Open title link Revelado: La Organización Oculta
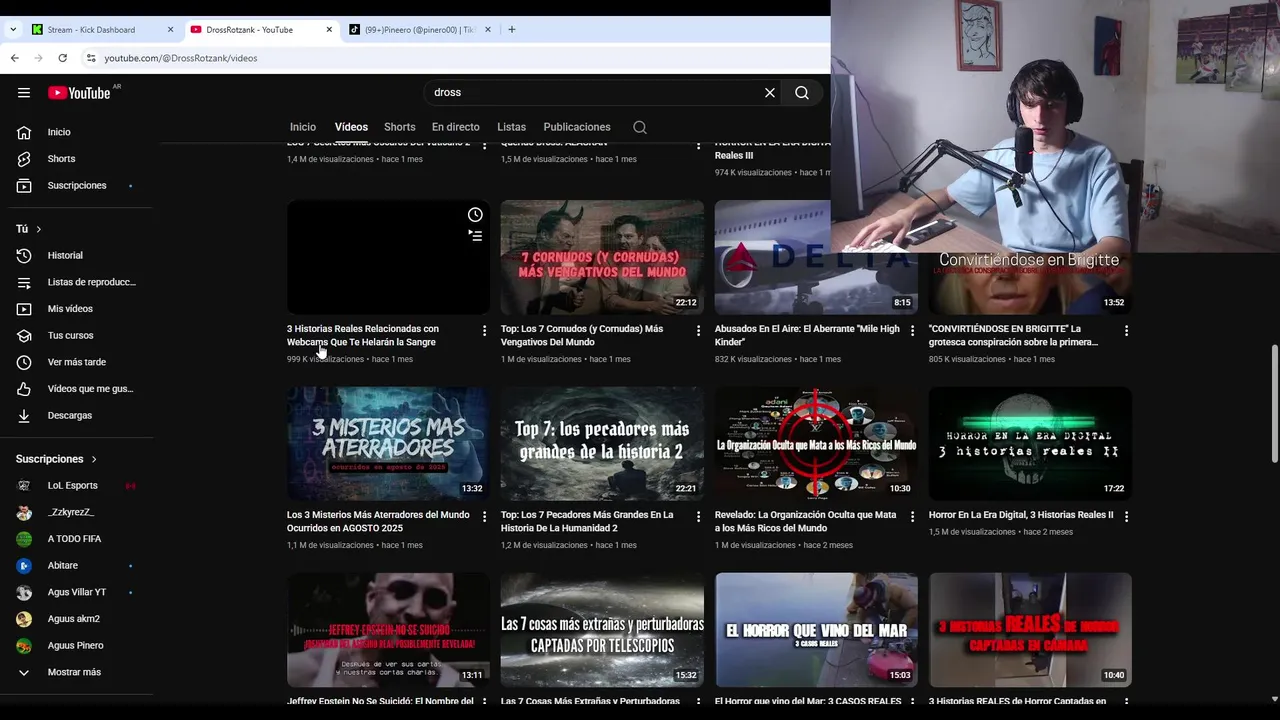This screenshot has height=720, width=1280. 806,522
